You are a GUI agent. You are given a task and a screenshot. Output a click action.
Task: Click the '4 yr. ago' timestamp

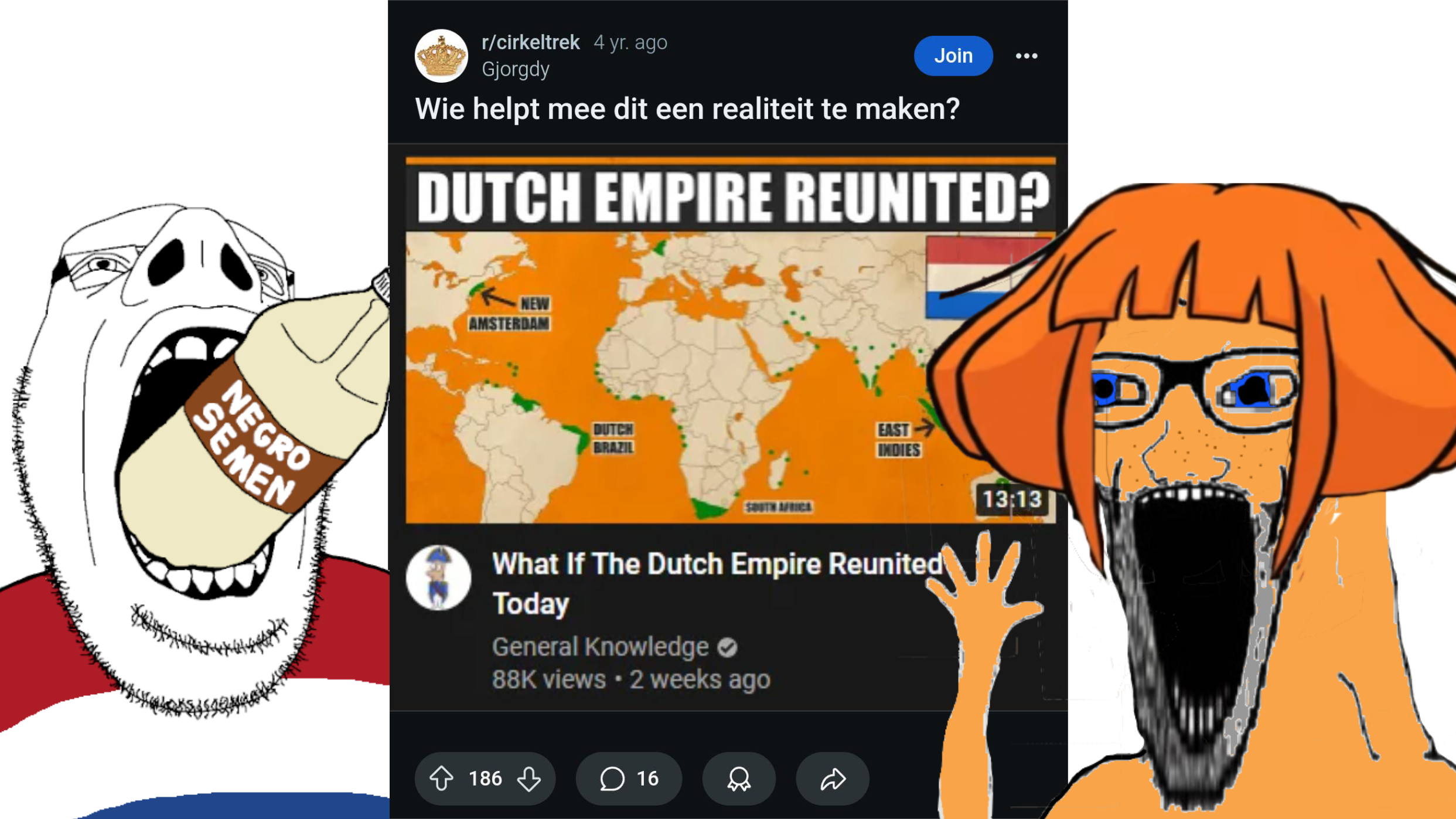tap(630, 42)
